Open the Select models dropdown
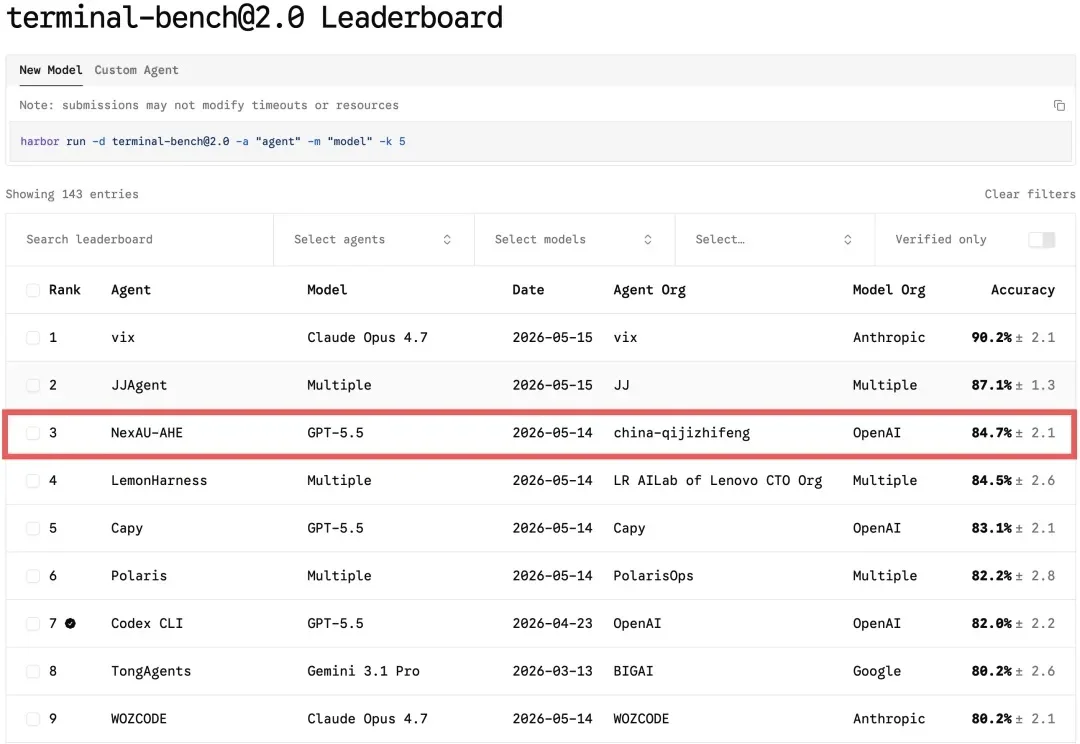The height and width of the screenshot is (744, 1080). click(x=574, y=240)
